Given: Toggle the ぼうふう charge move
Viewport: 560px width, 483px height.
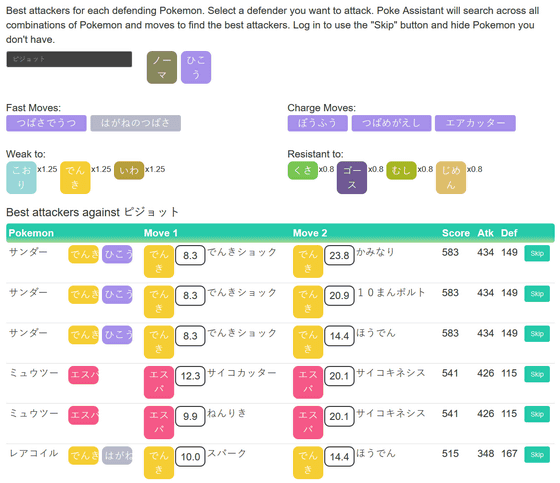Looking at the screenshot, I should point(318,123).
